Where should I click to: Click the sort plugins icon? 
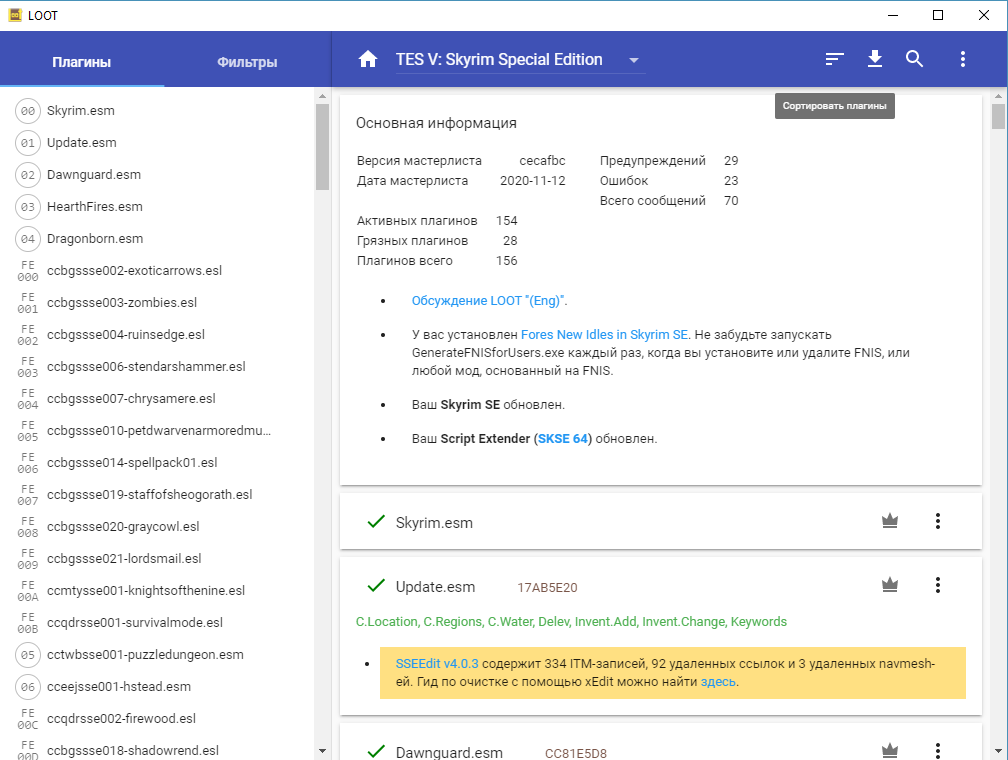pyautogui.click(x=835, y=59)
